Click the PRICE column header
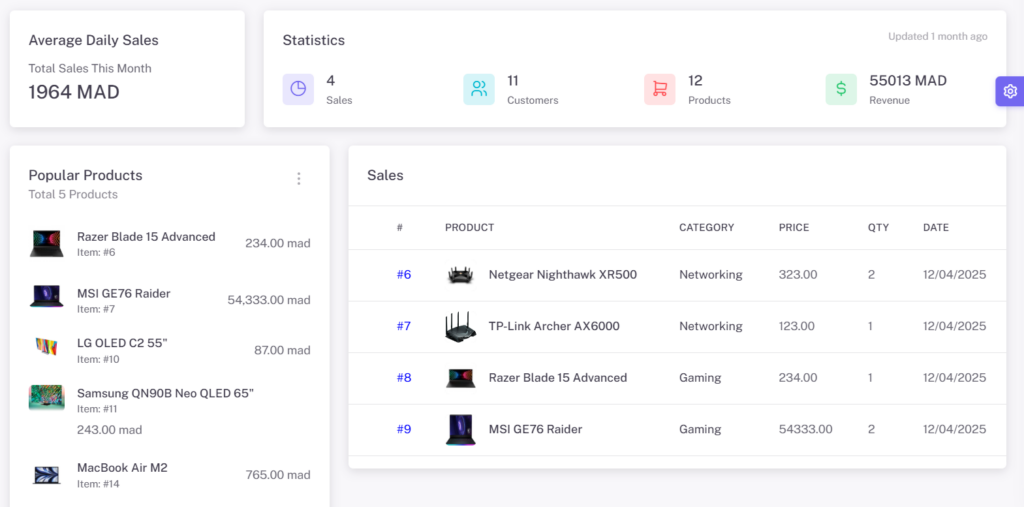The image size is (1024, 507). [x=794, y=227]
